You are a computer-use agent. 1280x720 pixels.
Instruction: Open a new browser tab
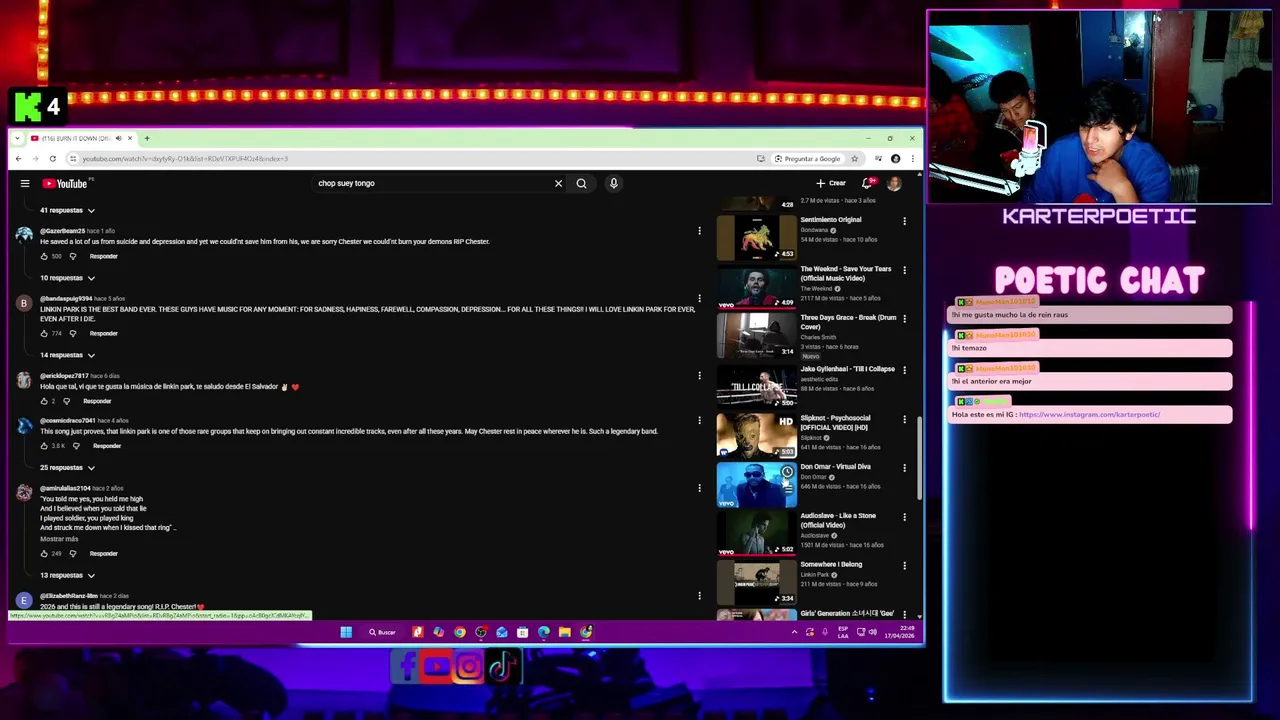click(146, 138)
